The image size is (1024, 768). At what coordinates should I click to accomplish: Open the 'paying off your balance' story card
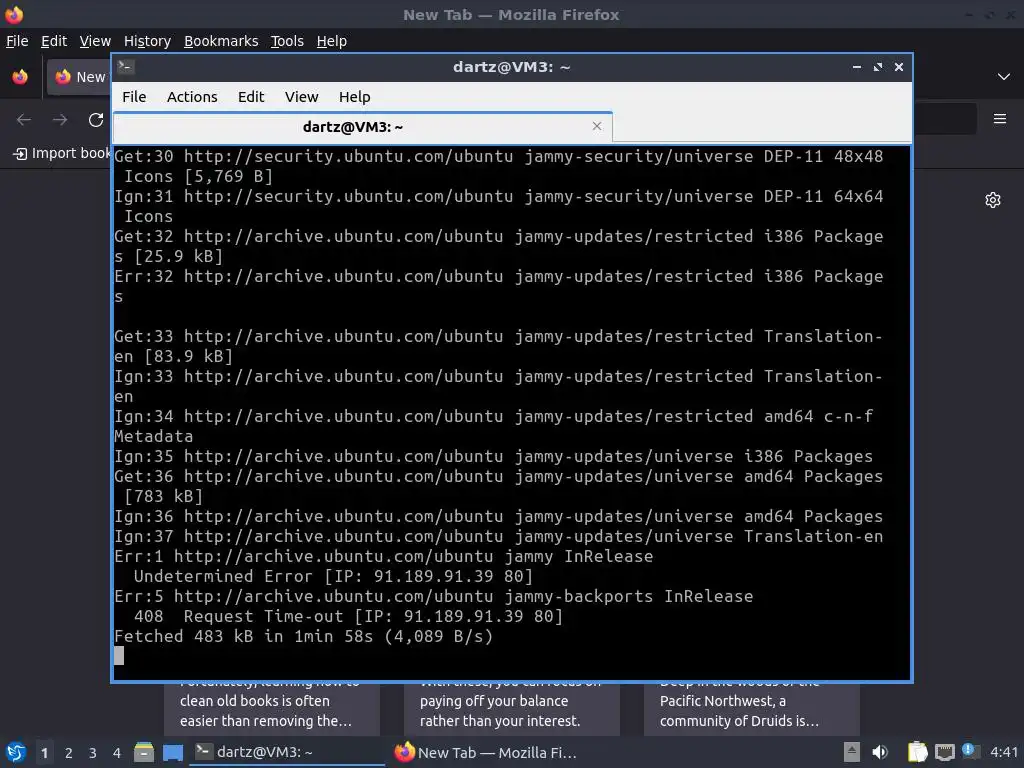click(512, 709)
